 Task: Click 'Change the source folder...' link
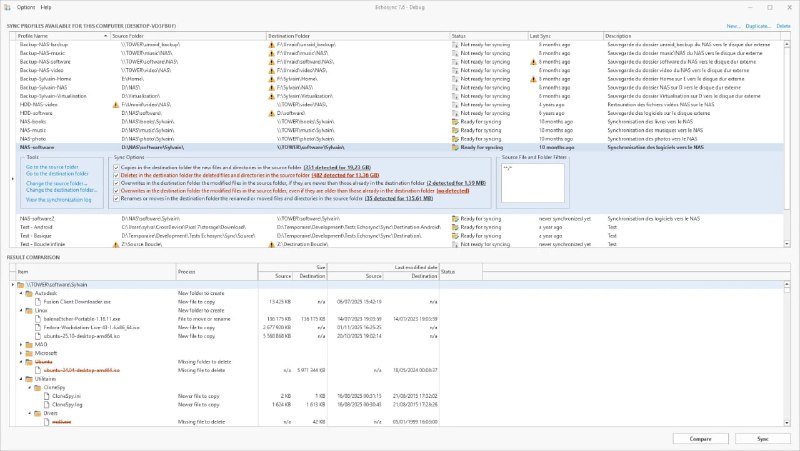pyautogui.click(x=57, y=183)
